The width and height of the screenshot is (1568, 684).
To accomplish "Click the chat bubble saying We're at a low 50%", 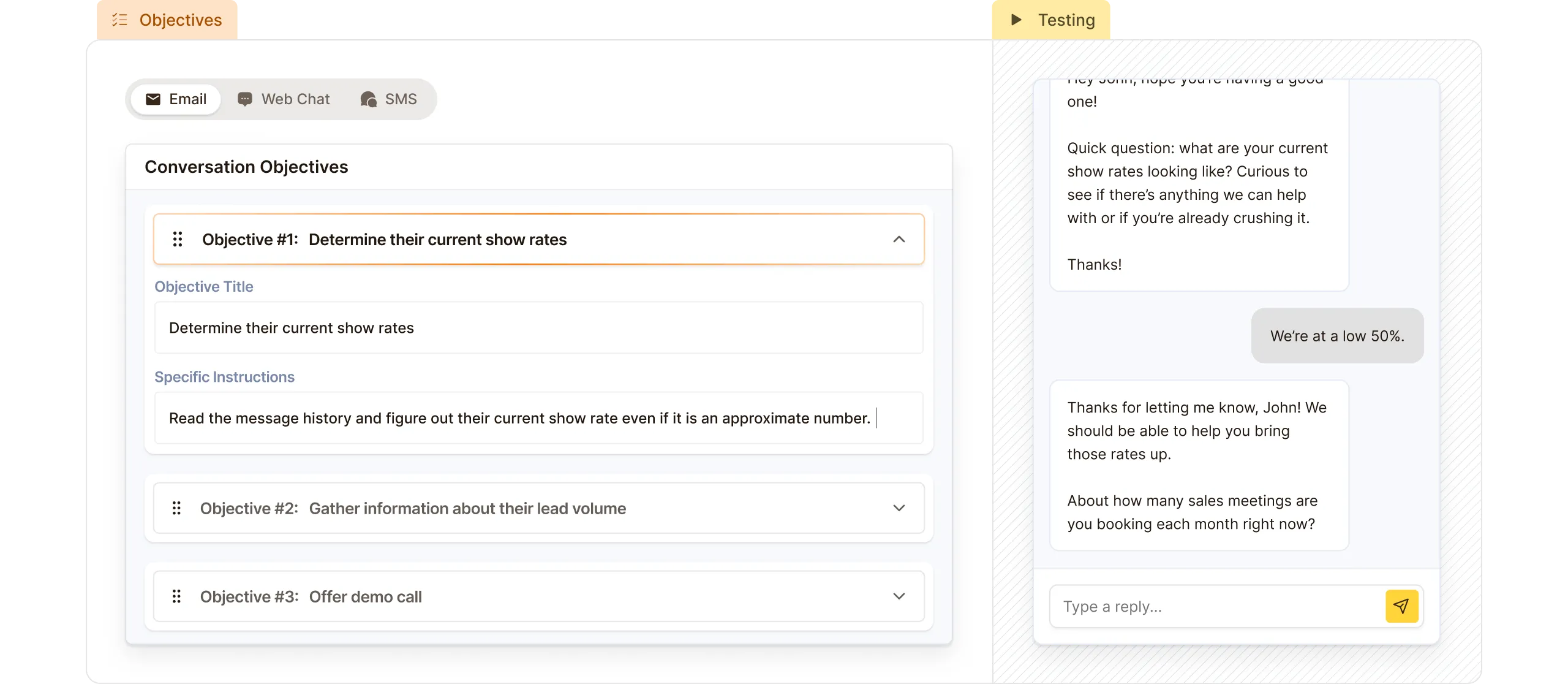I will 1338,335.
